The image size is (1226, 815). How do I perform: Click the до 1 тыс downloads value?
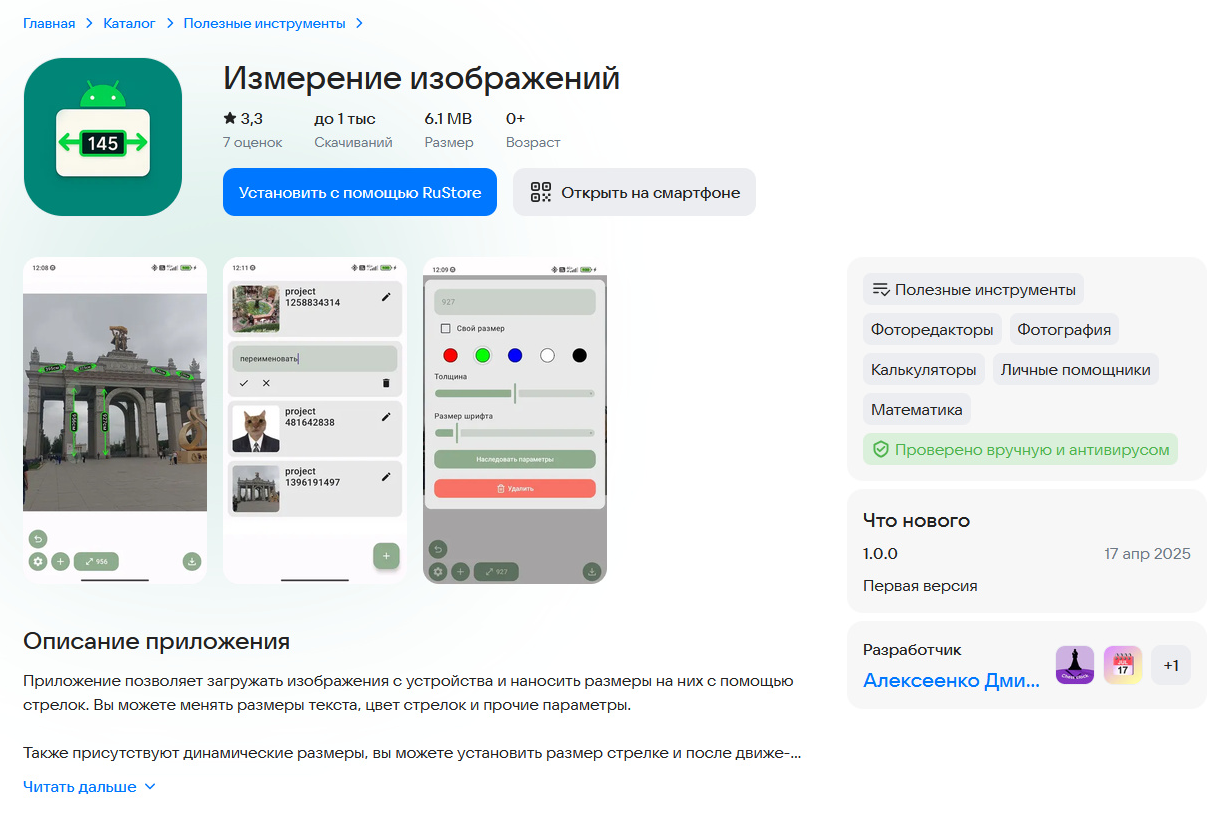click(x=345, y=118)
